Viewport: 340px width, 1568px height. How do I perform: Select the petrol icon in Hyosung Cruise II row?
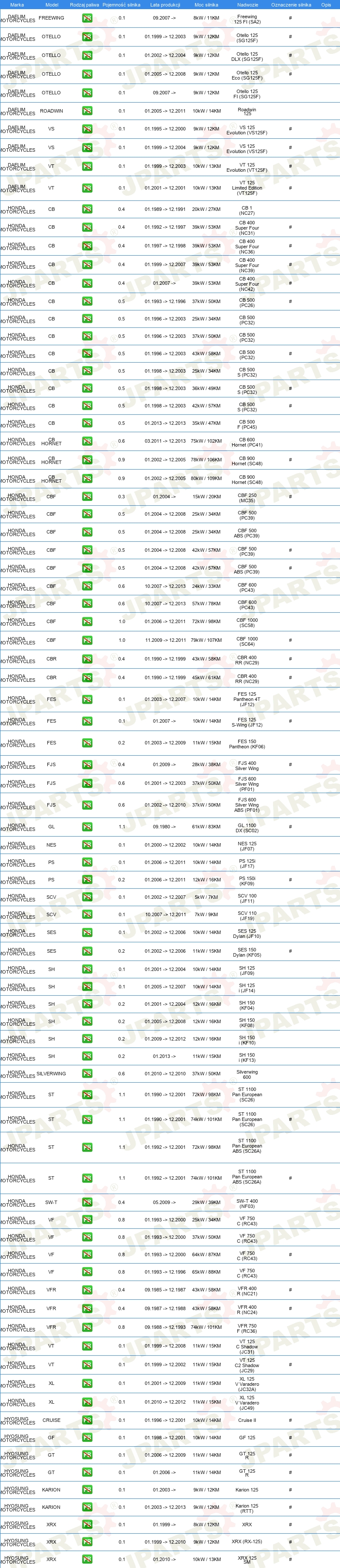(87, 1421)
